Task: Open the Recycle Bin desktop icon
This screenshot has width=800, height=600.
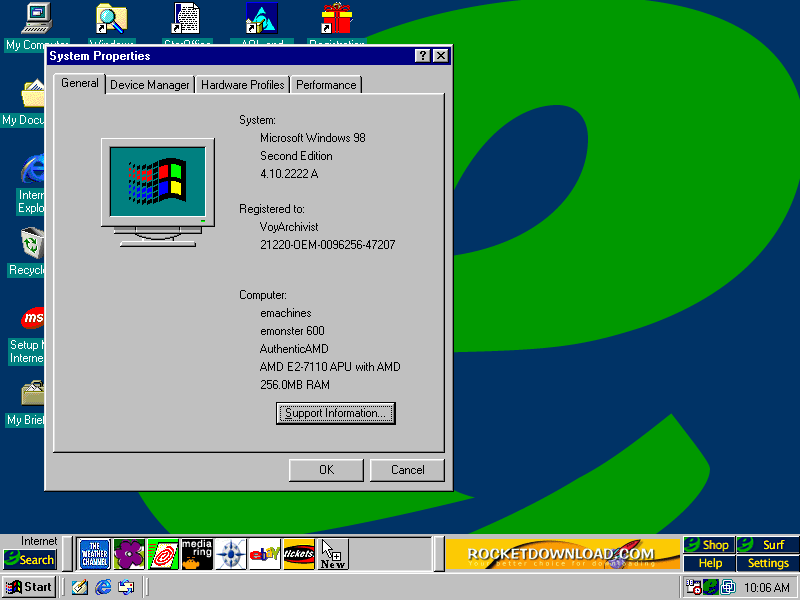Action: tap(32, 244)
